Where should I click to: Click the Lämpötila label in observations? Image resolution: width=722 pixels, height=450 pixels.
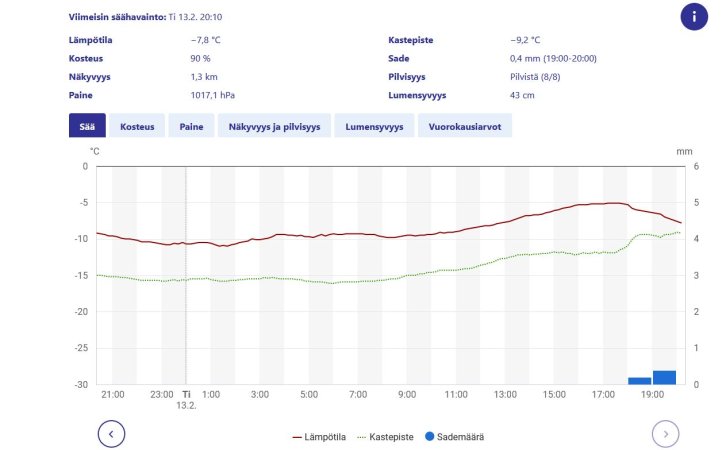pos(91,40)
